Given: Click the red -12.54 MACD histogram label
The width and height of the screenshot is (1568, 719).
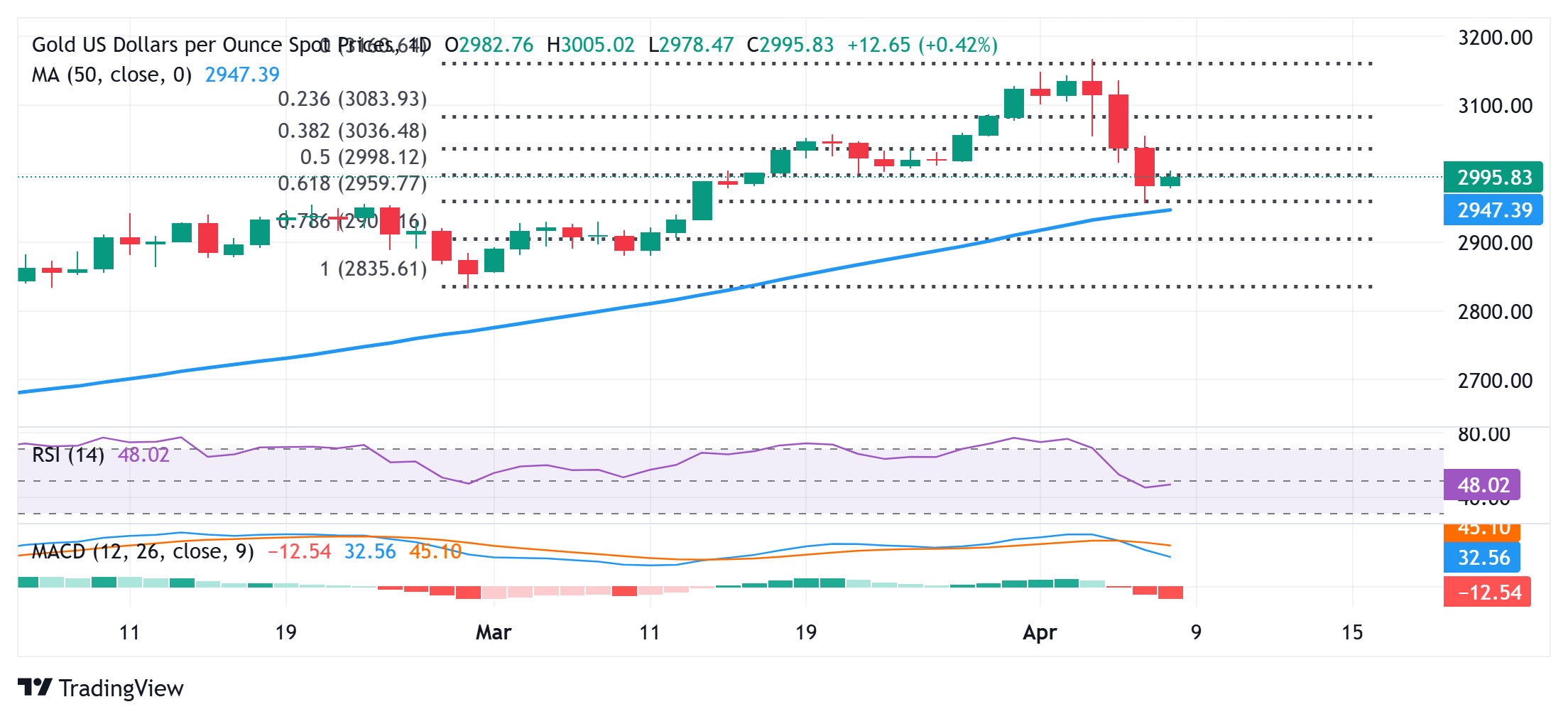Looking at the screenshot, I should 1488,592.
